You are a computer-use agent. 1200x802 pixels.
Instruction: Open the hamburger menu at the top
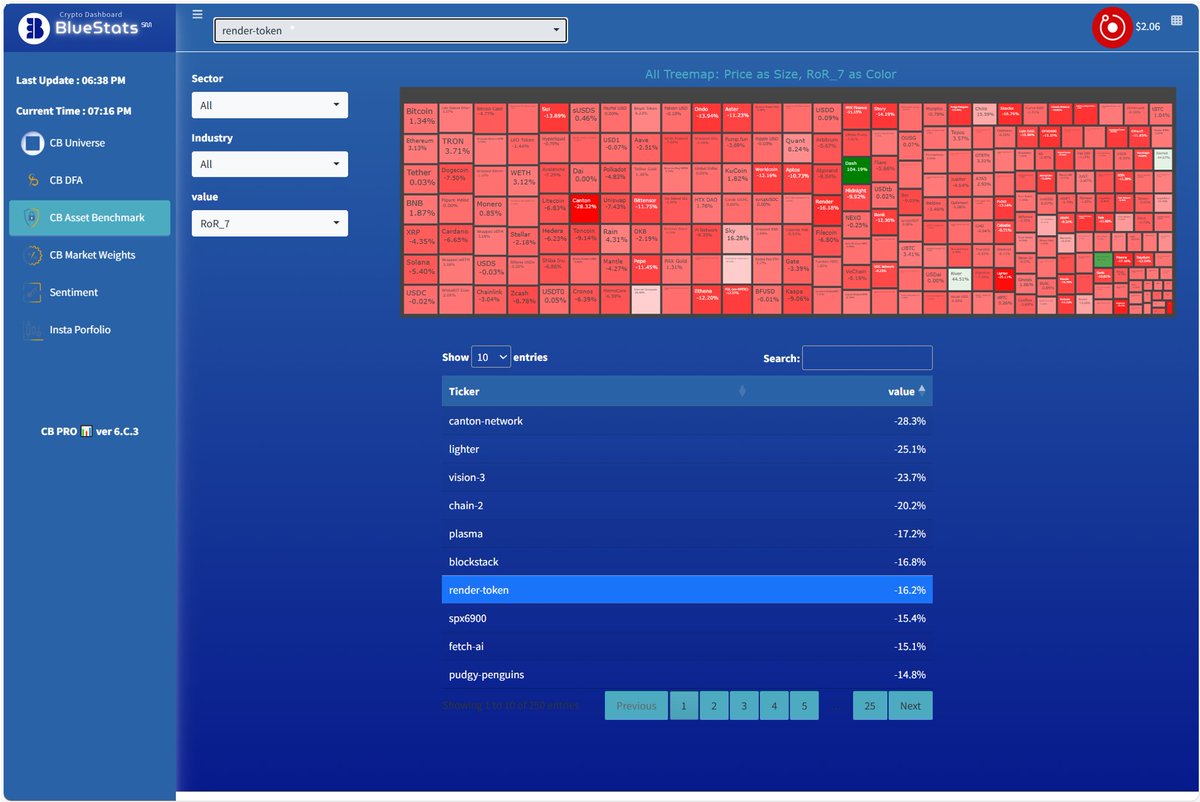197,14
